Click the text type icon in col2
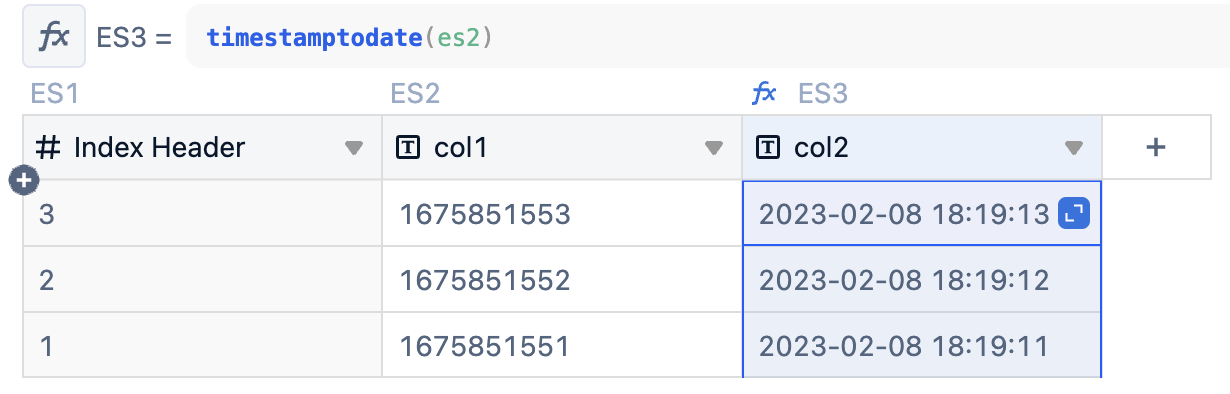This screenshot has width=1230, height=394. (768, 148)
